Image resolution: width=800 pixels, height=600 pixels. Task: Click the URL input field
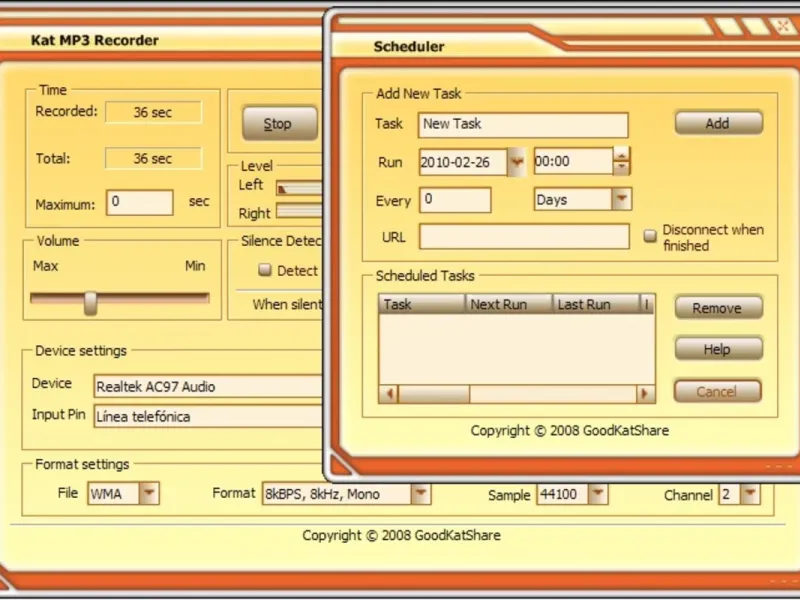pyautogui.click(x=524, y=237)
